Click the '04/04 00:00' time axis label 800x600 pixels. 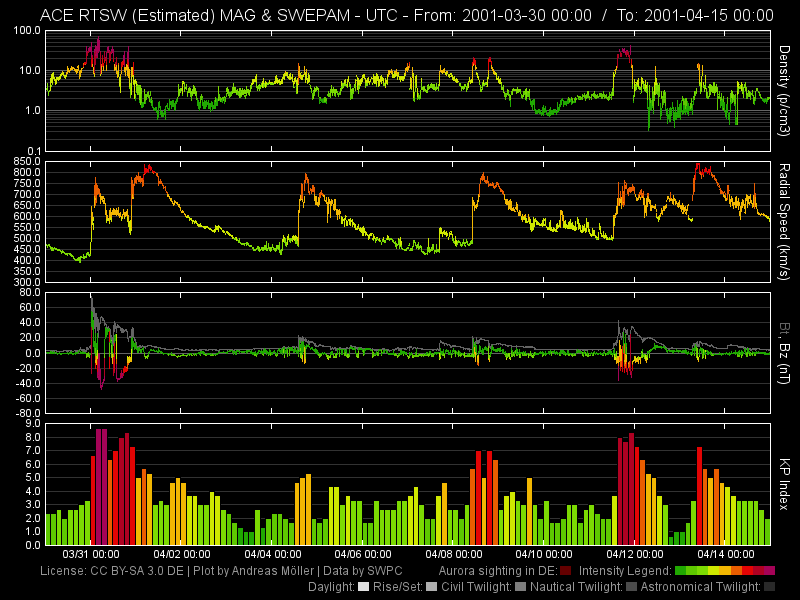click(x=272, y=554)
